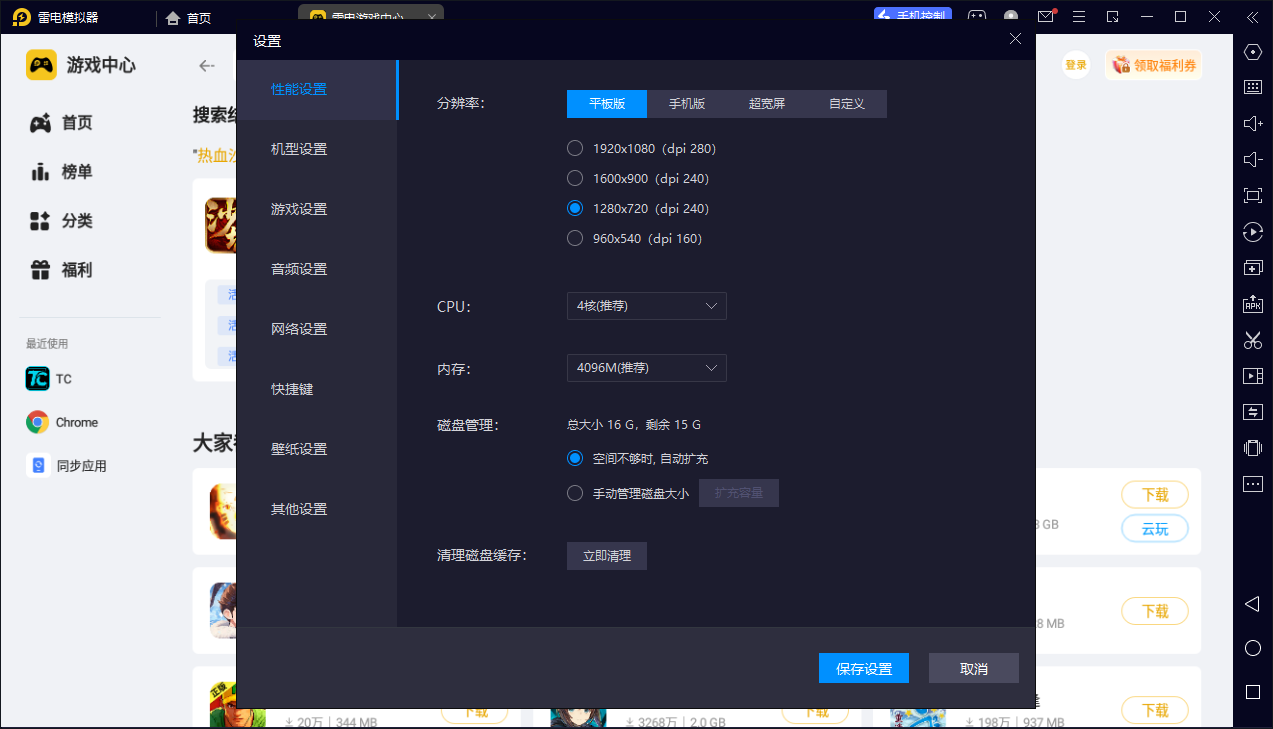Select the 手机版 resolution preset tab
The image size is (1273, 729).
687,103
